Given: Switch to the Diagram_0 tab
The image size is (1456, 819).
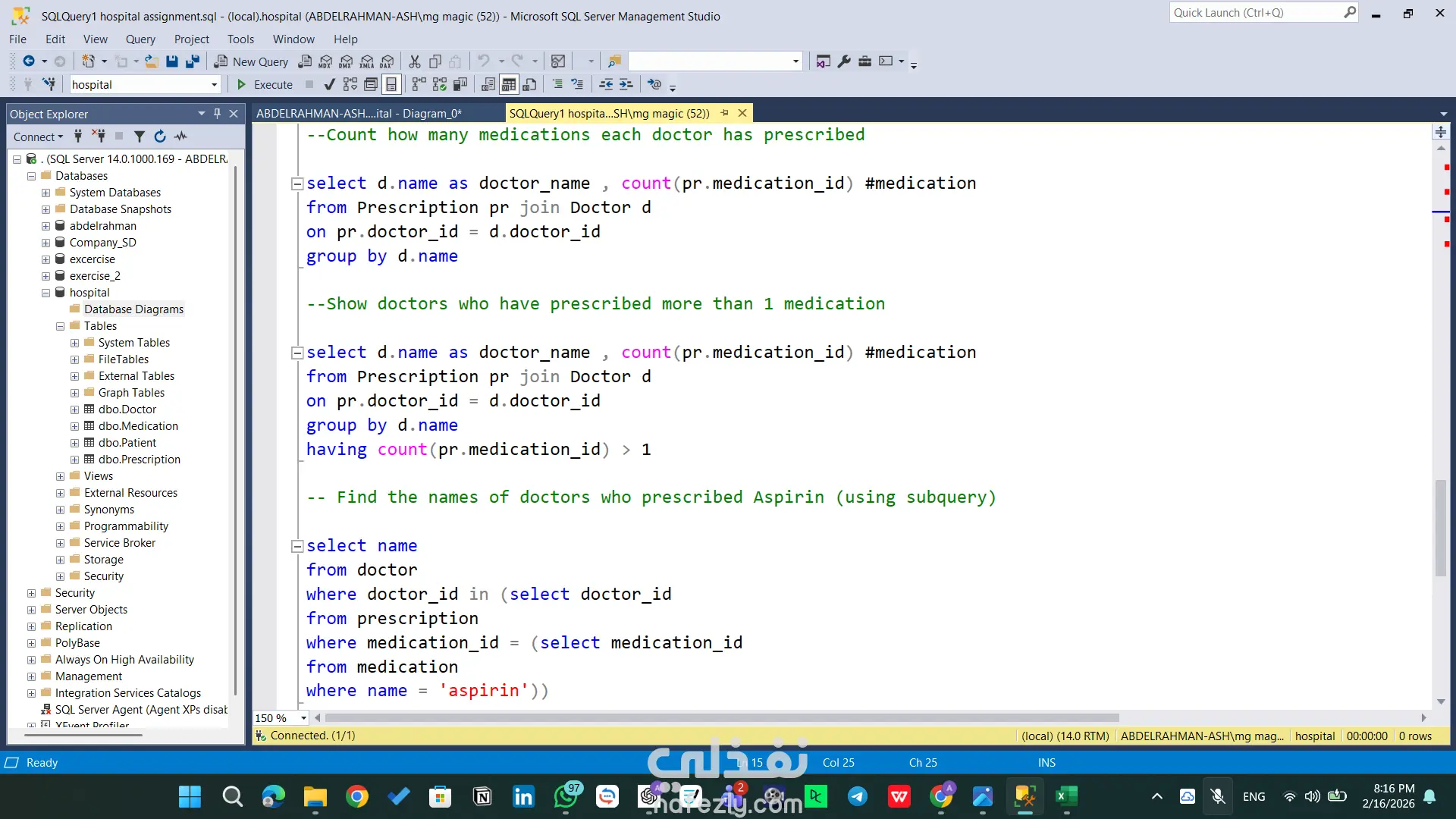Looking at the screenshot, I should (358, 114).
